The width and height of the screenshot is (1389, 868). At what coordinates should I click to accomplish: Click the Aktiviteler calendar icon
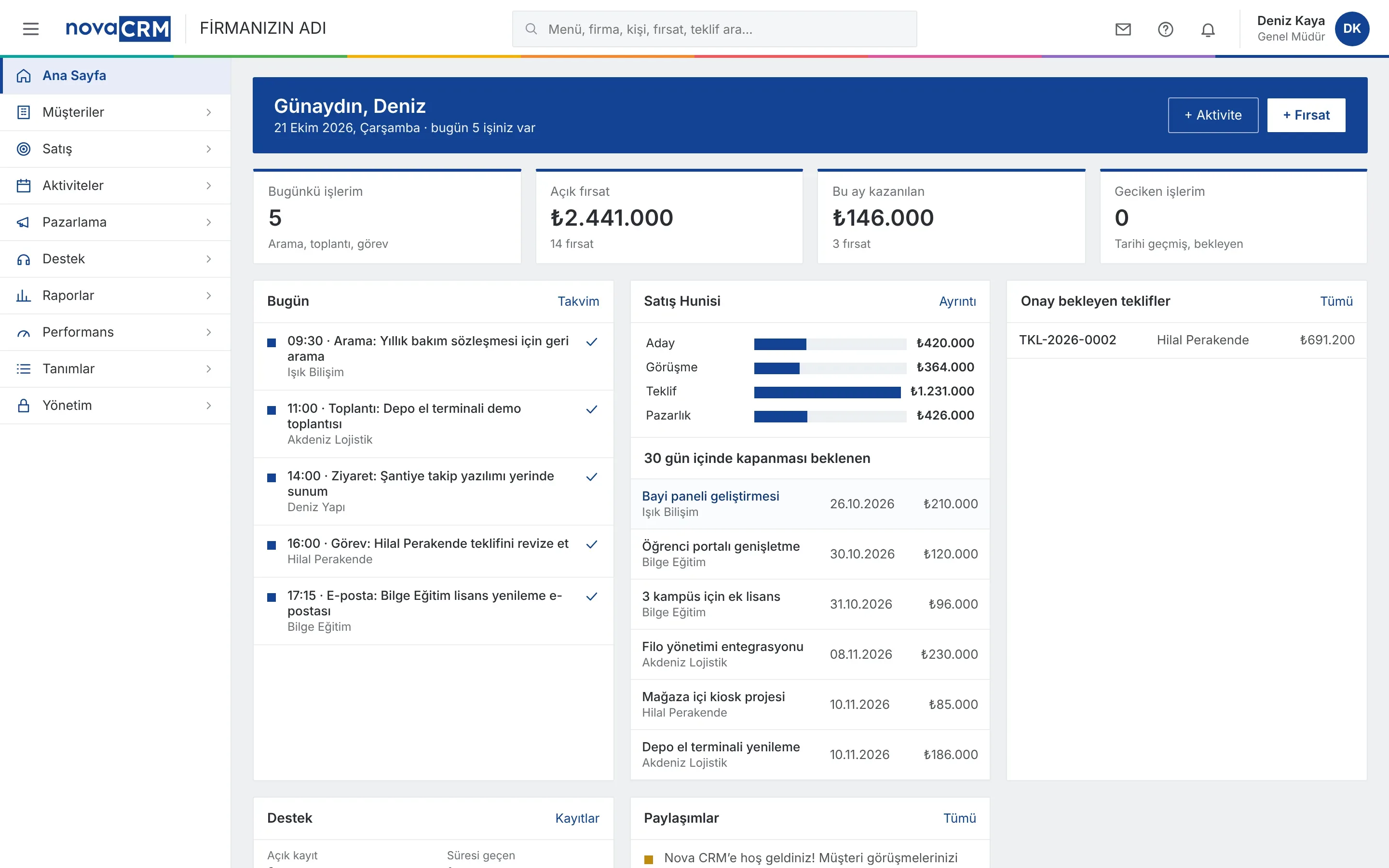coord(24,186)
